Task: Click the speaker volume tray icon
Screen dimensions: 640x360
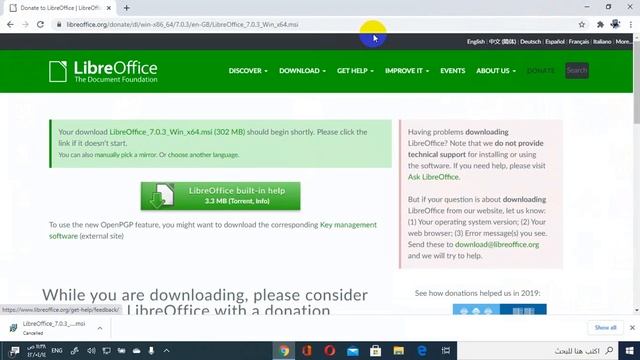Action: point(91,351)
